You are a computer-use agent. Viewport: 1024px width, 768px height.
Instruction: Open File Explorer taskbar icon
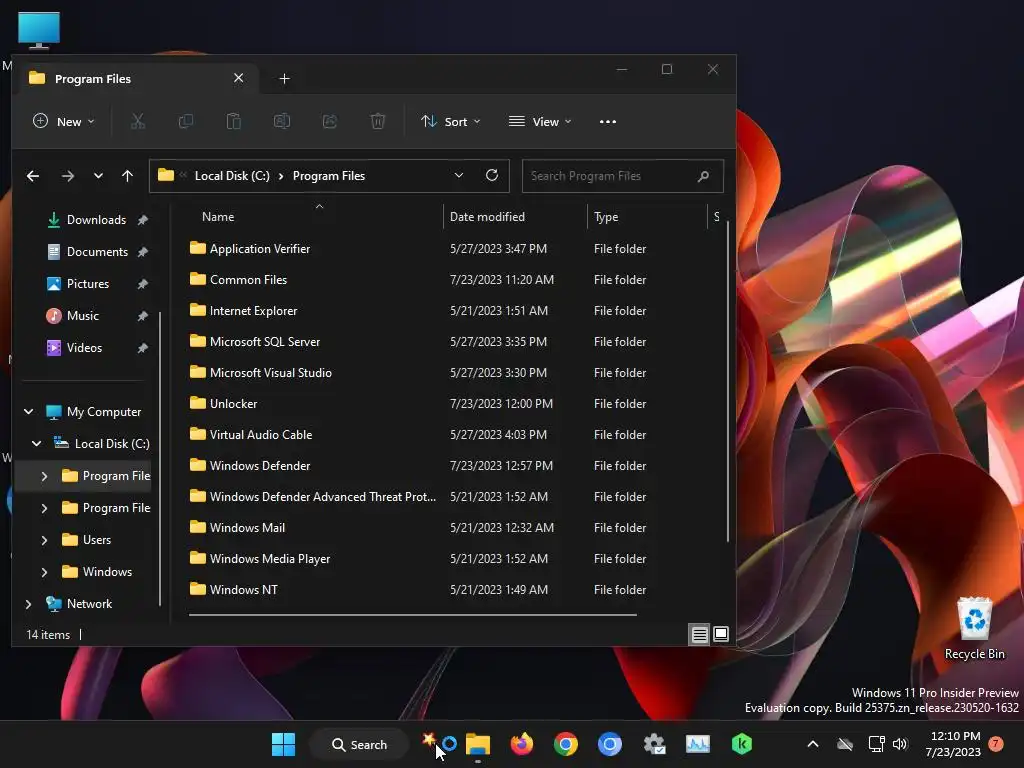[x=478, y=744]
